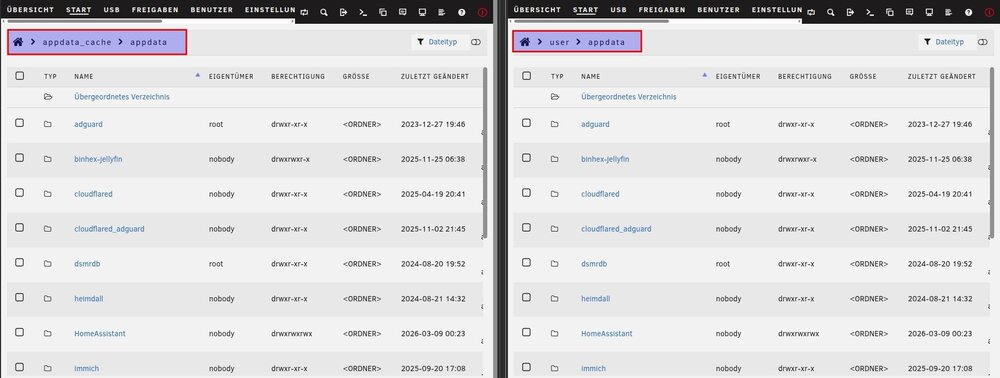
Task: Check the adguard row checkbox in left pane
Action: [20, 123]
